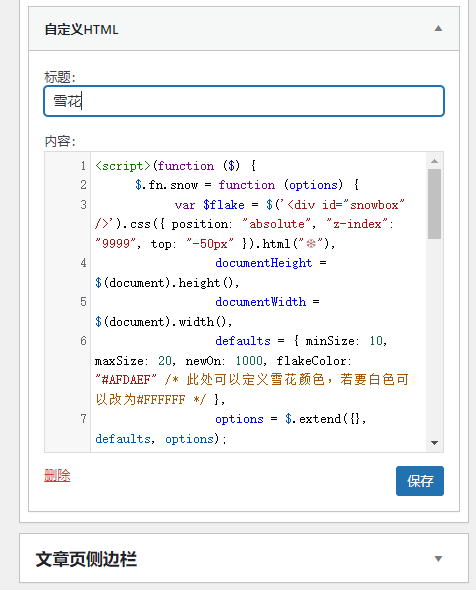Click the 内容 label

[60, 141]
